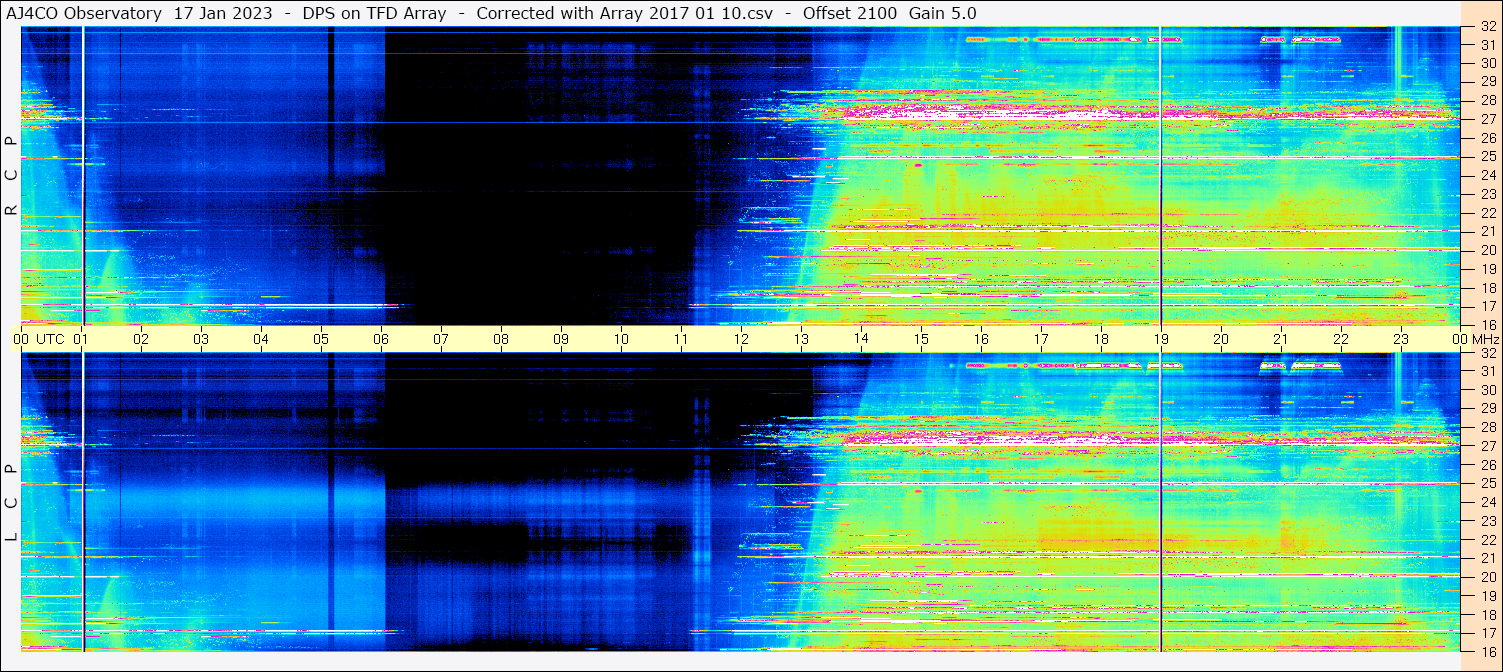Click the 23 MHz label on RCP scale

(1487, 194)
